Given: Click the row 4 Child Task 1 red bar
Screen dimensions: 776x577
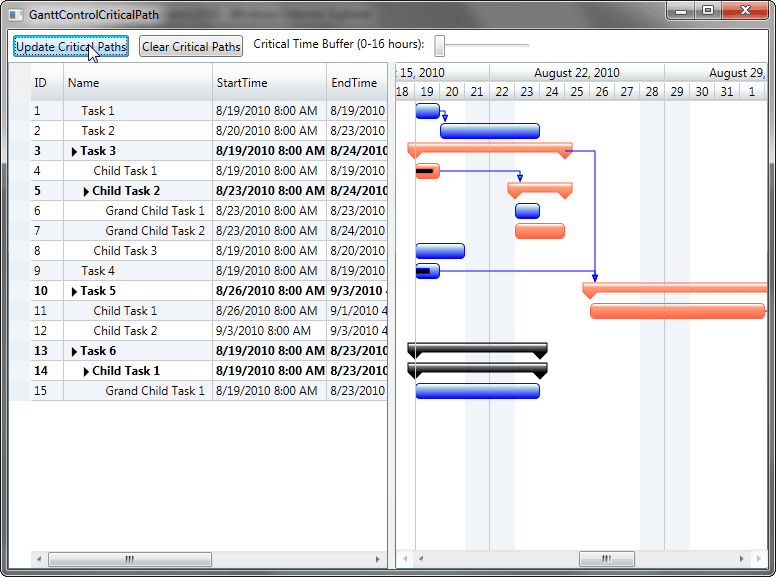Looking at the screenshot, I should coord(428,171).
